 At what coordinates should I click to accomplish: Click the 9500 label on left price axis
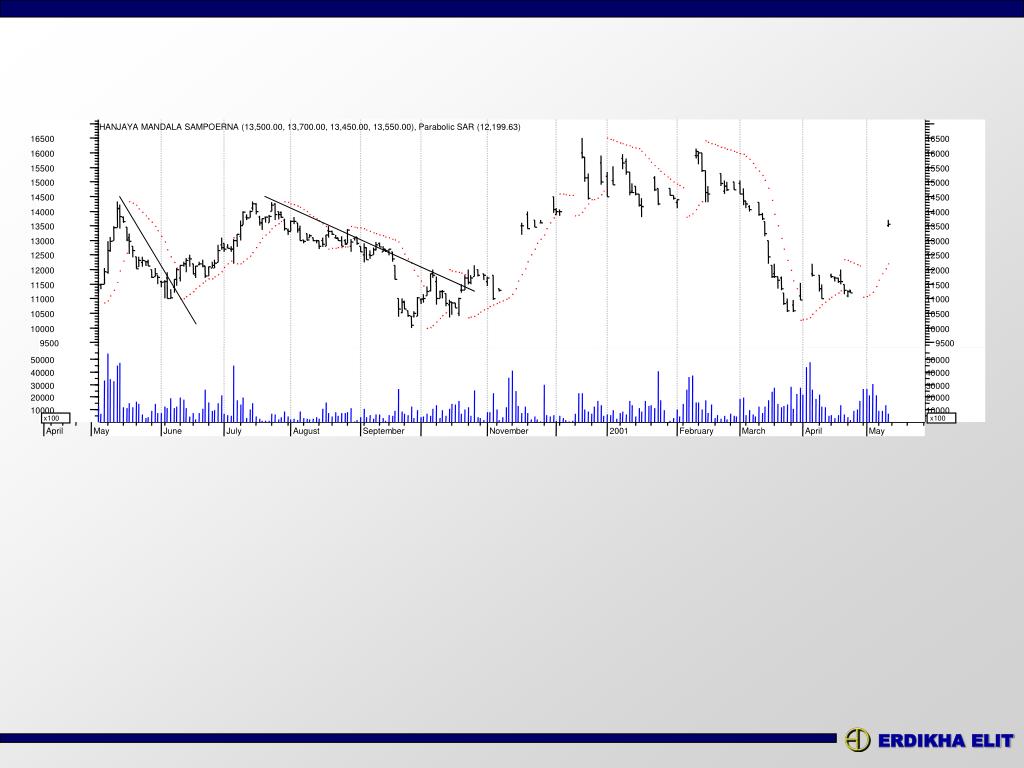pyautogui.click(x=49, y=344)
